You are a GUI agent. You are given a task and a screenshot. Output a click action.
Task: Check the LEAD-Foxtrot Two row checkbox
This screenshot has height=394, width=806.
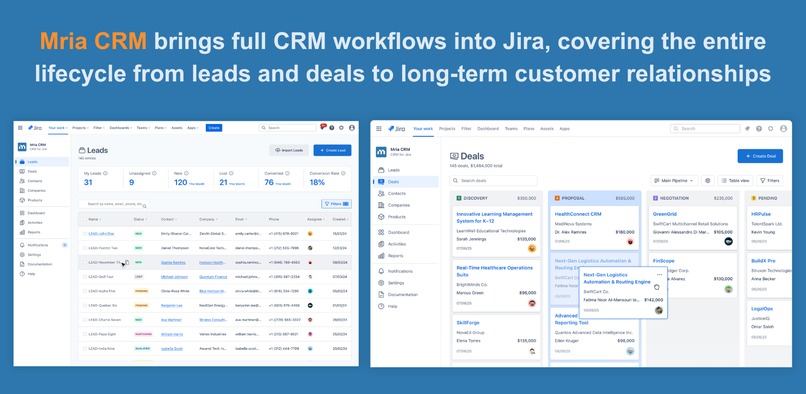point(85,248)
